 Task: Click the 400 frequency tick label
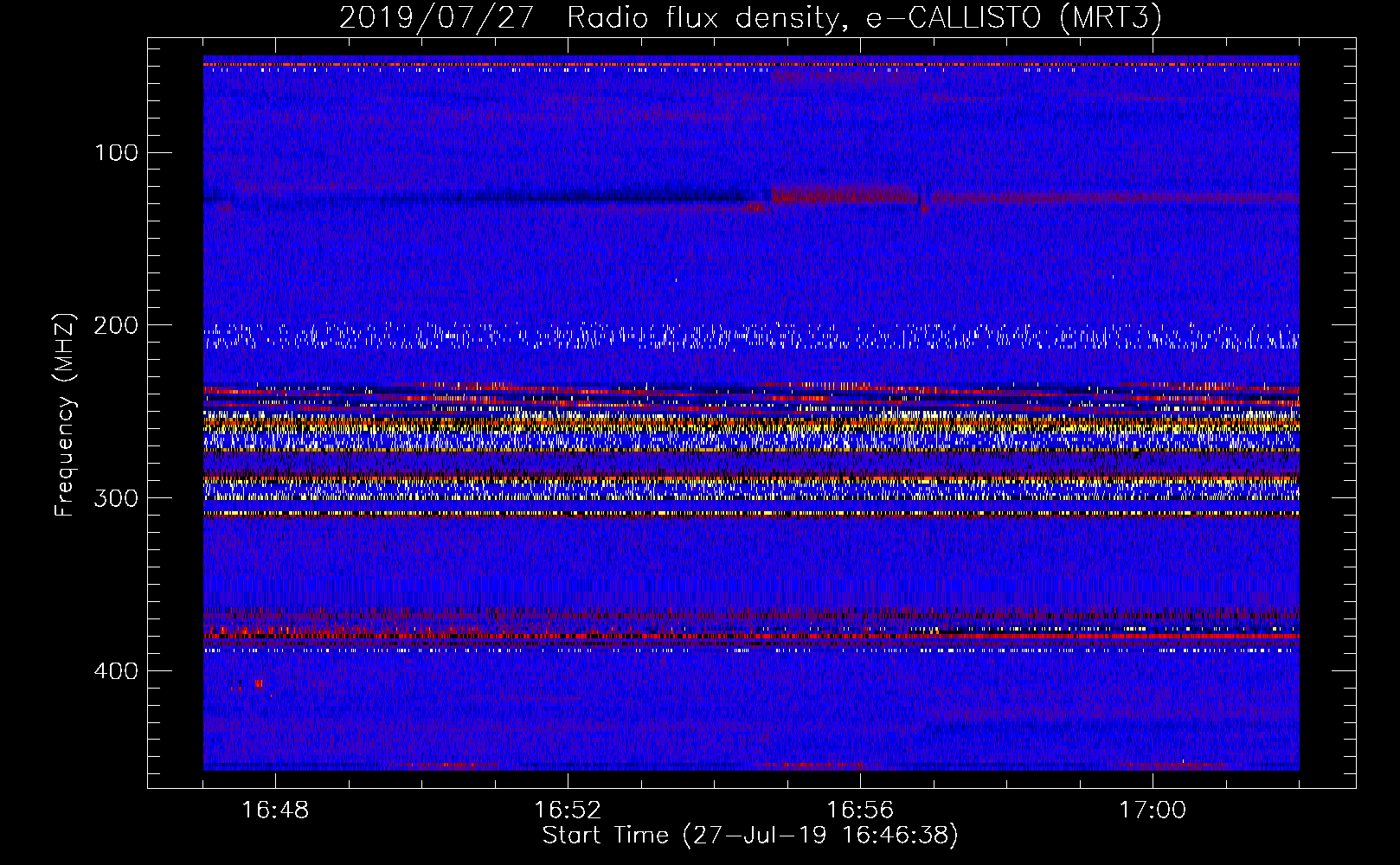point(117,671)
